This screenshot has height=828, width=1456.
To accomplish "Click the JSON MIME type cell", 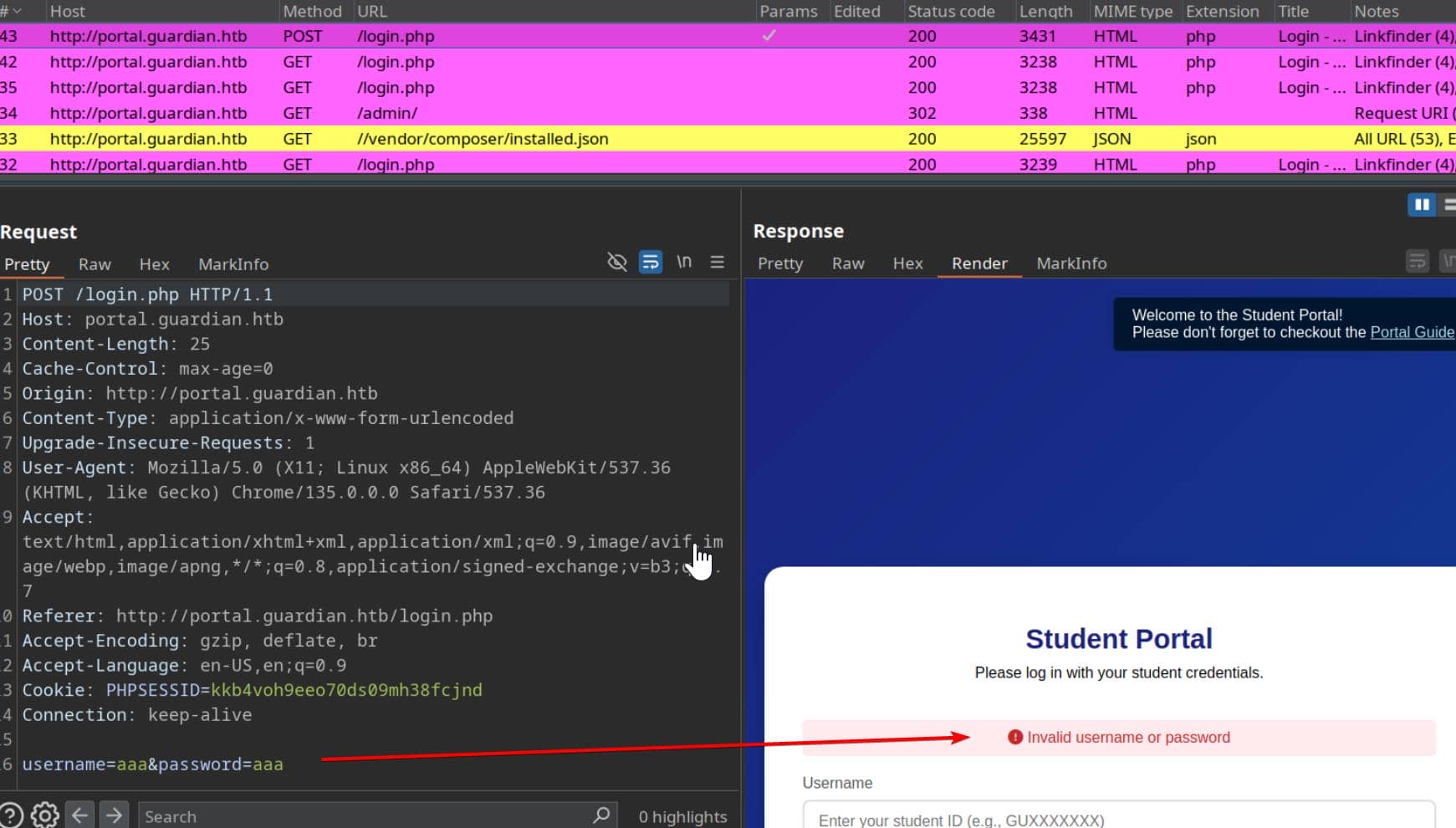I will click(x=1111, y=139).
